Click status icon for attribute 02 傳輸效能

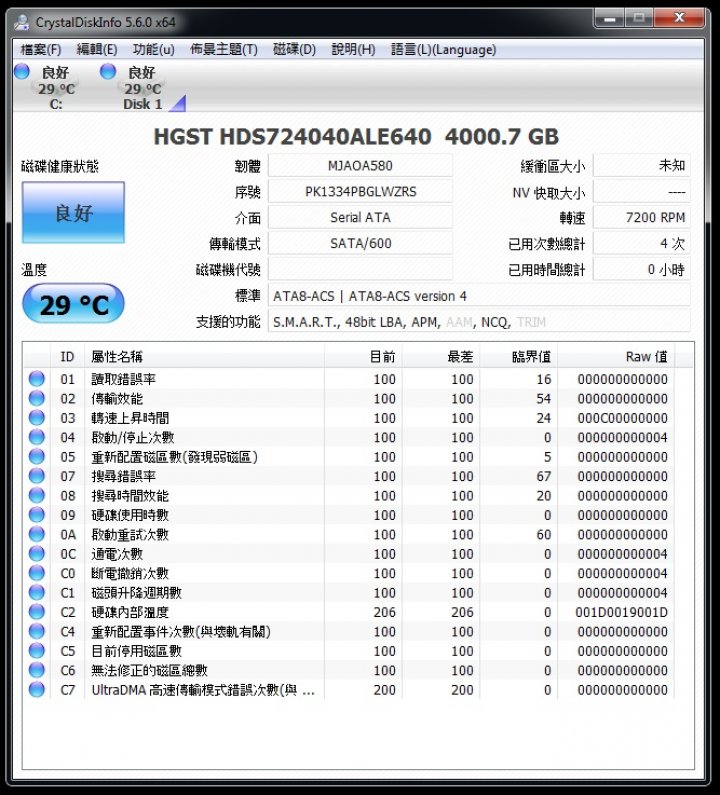pos(37,398)
